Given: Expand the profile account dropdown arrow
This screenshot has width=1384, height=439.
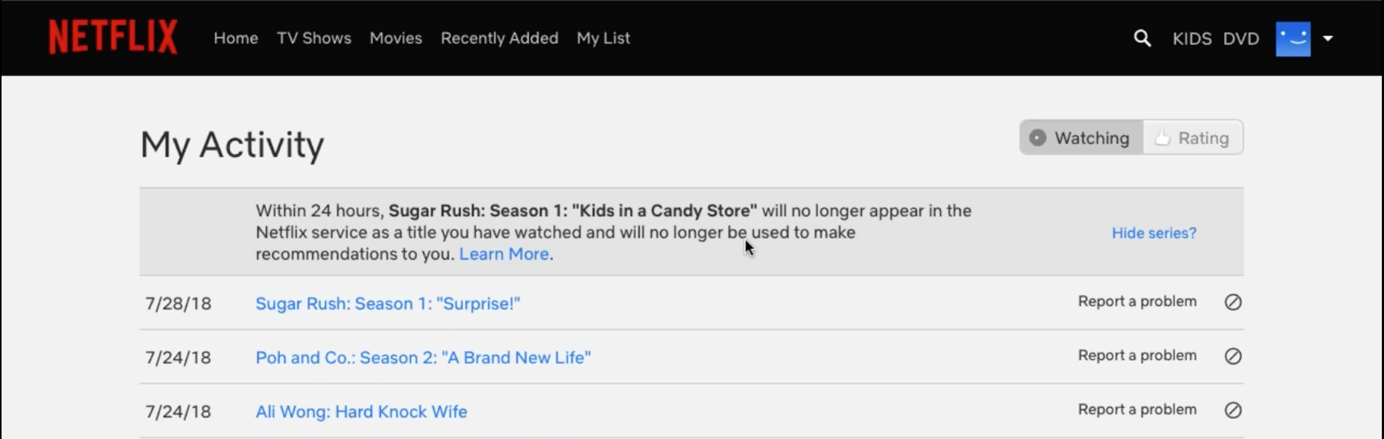Looking at the screenshot, I should 1328,39.
